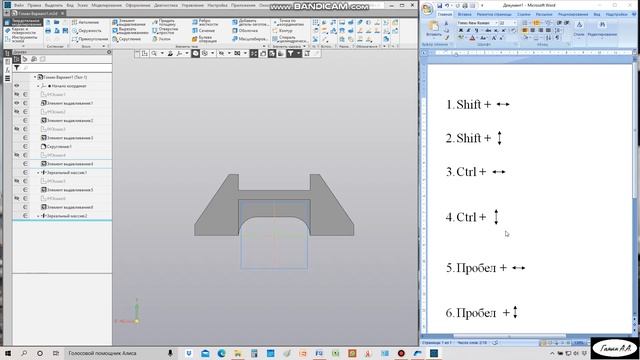The image size is (640, 360).
Task: Toggle the eye icon for Эскиз:2
Action: point(17,111)
